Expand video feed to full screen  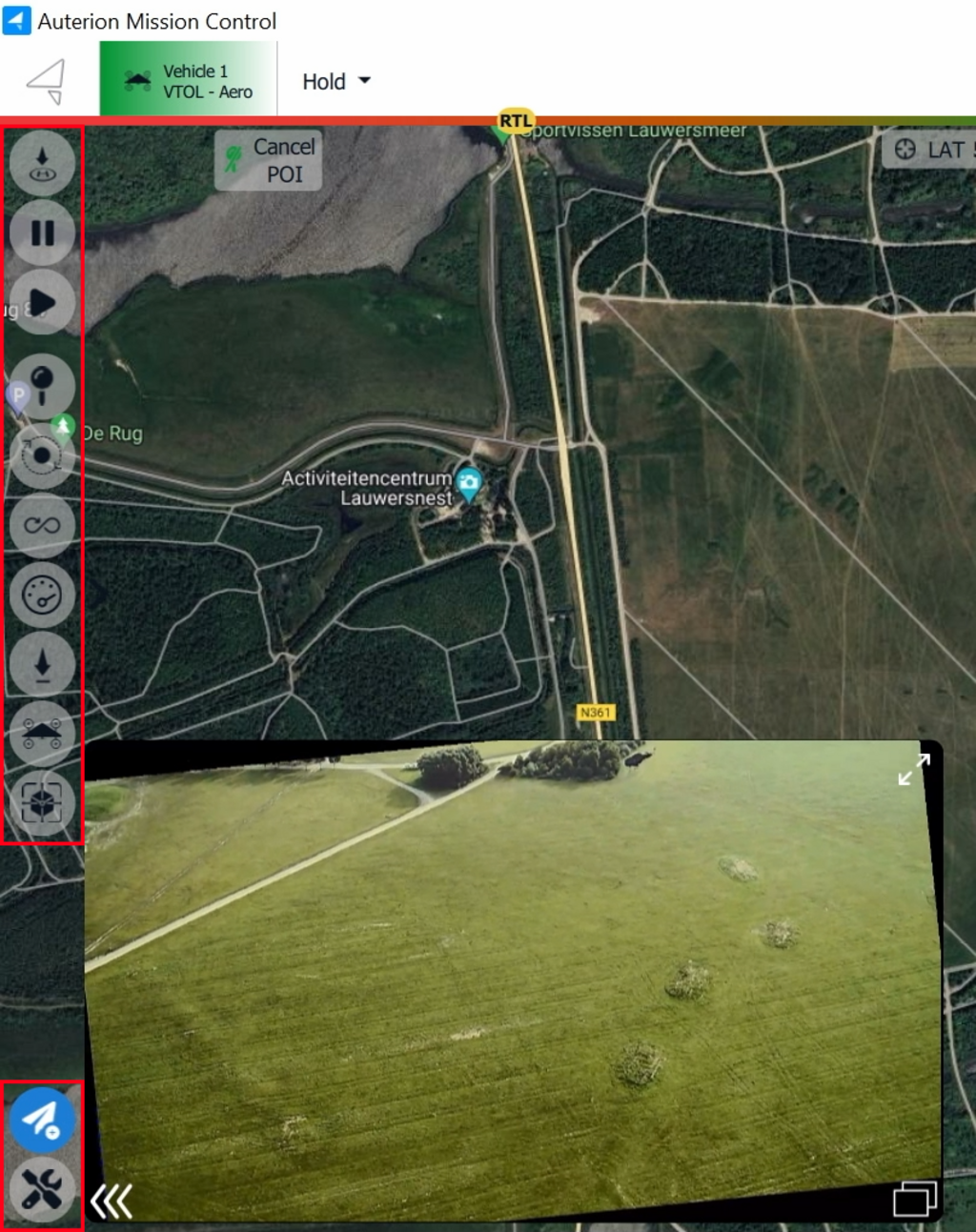pos(913,769)
